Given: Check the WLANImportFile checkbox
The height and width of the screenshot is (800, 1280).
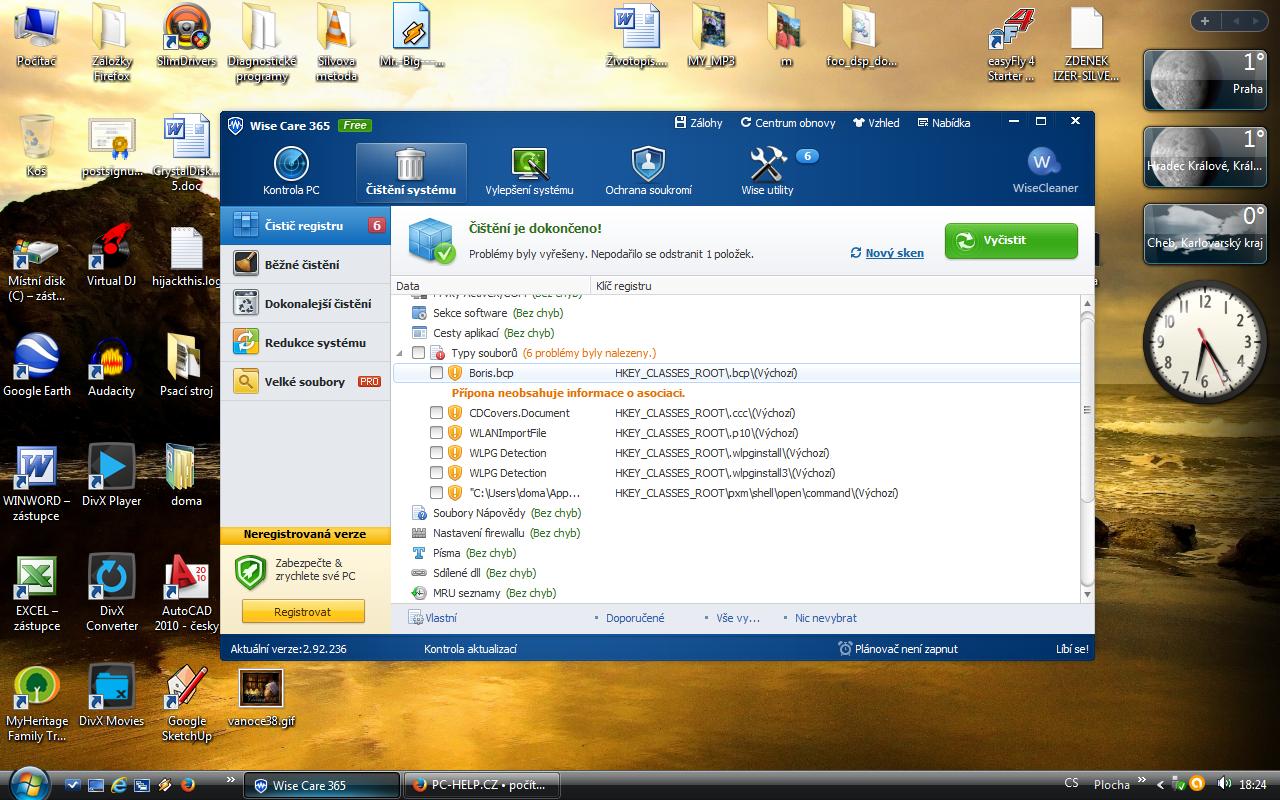Looking at the screenshot, I should tap(436, 433).
